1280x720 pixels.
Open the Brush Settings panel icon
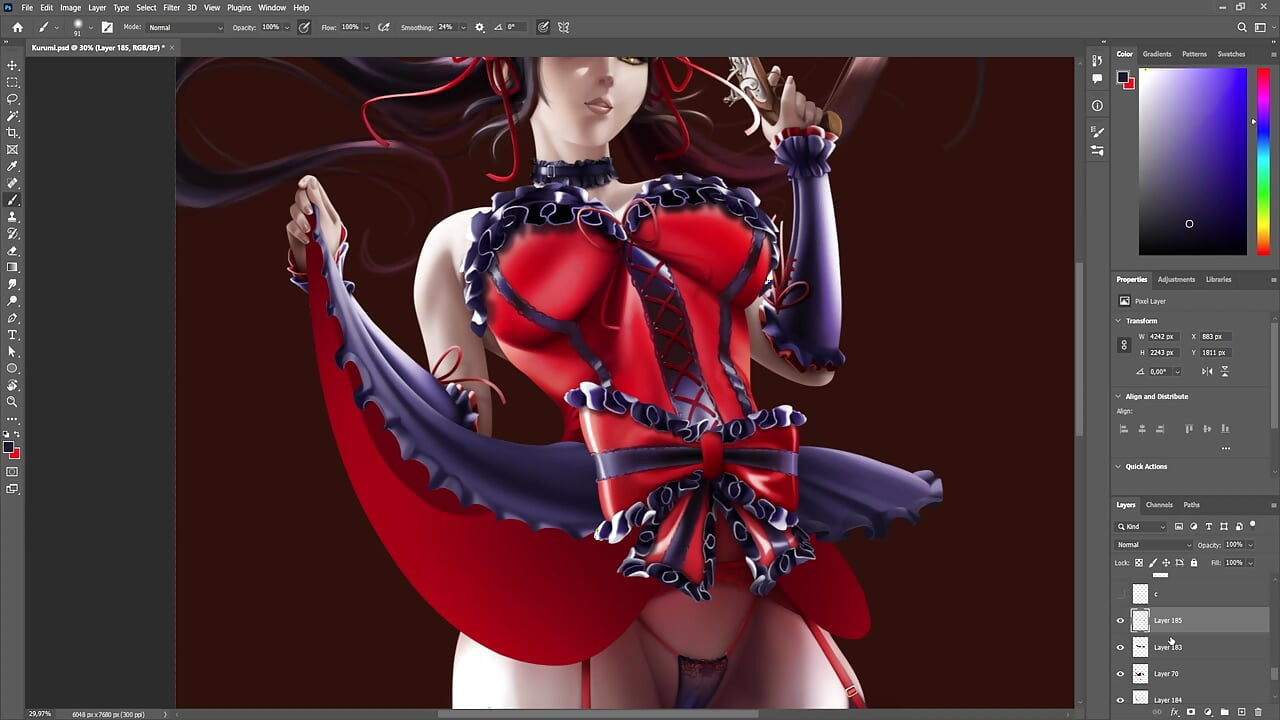tap(1097, 132)
